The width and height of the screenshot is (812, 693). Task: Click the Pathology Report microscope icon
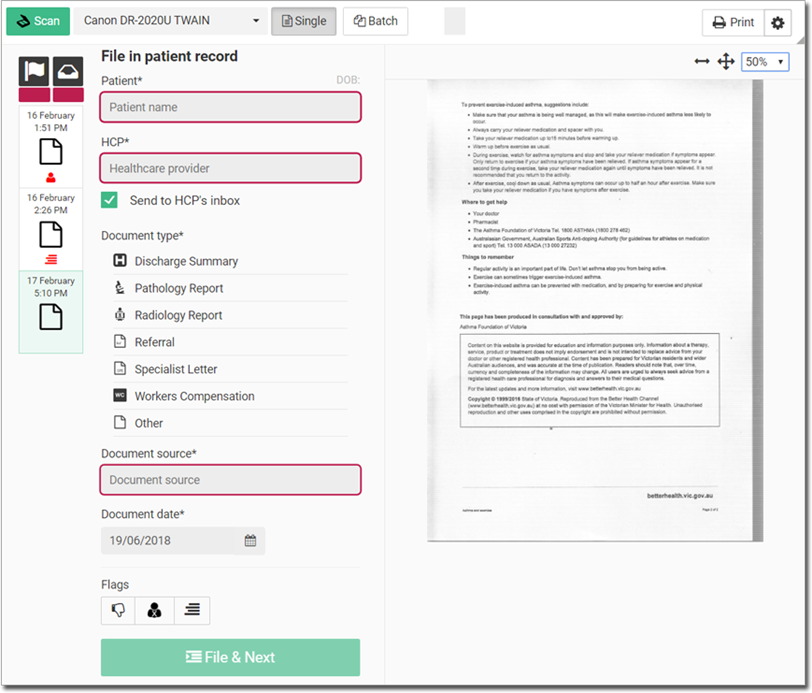[x=120, y=287]
